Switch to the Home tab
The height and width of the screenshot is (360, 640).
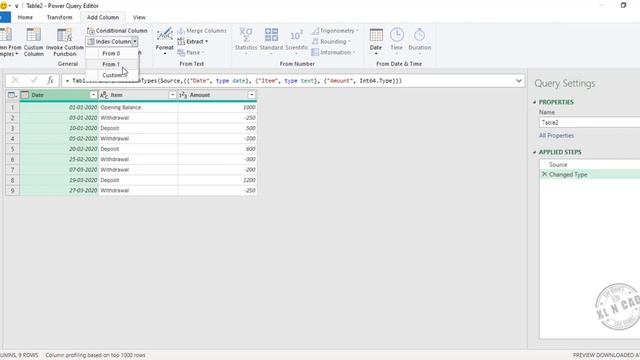25,18
